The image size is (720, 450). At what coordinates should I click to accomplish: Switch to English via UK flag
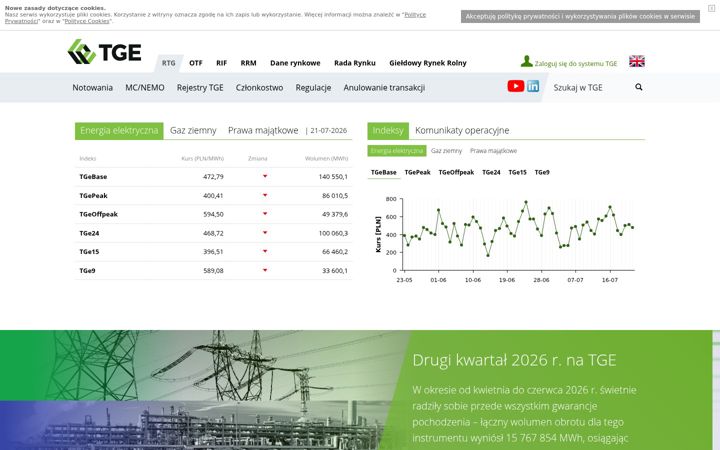coord(637,61)
